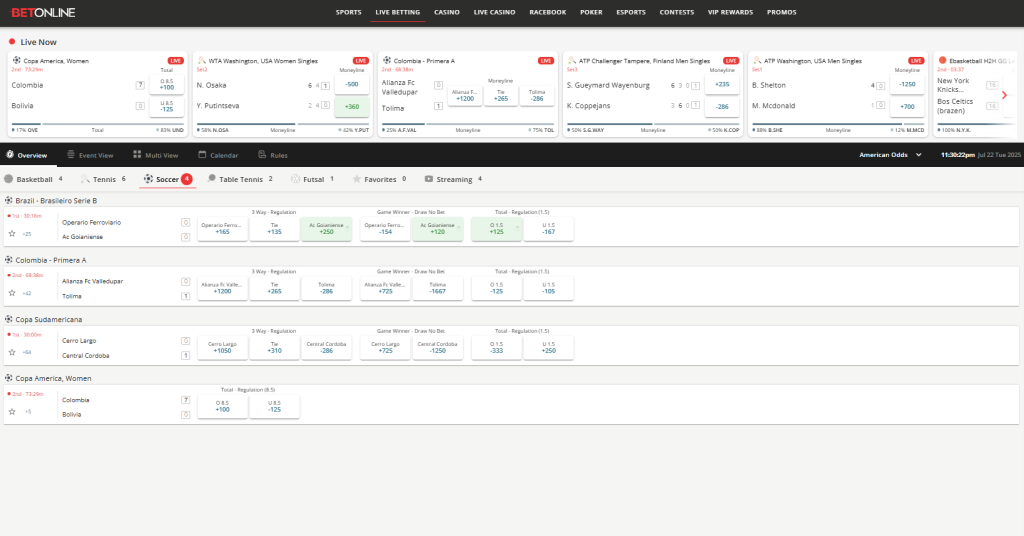
Task: Bet Y. Putintseva +360 moneyline card
Action: click(x=352, y=106)
